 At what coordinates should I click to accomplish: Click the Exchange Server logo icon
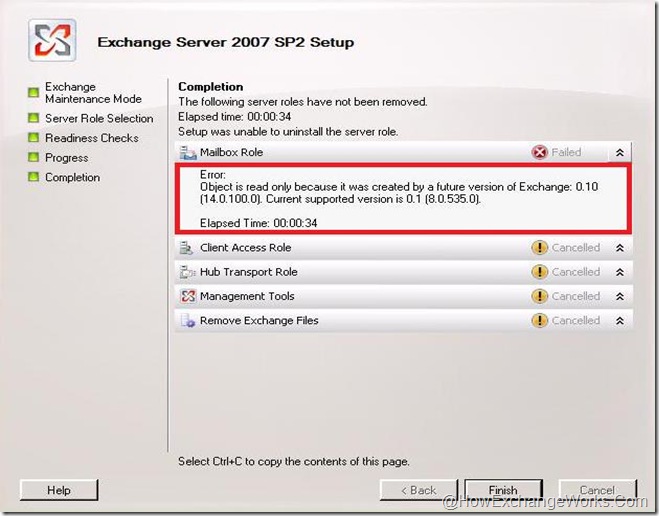click(x=52, y=40)
